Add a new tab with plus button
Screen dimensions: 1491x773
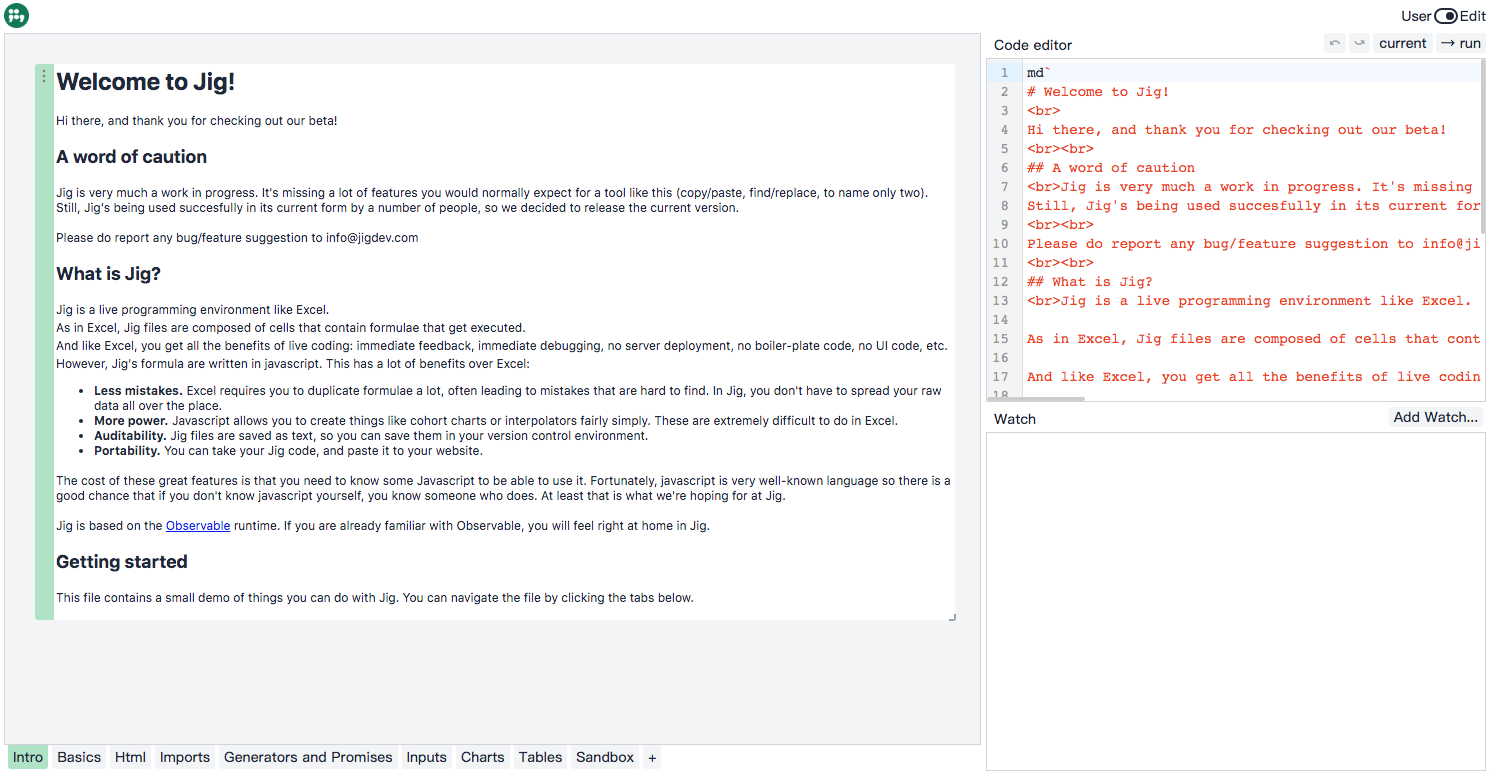pyautogui.click(x=652, y=758)
